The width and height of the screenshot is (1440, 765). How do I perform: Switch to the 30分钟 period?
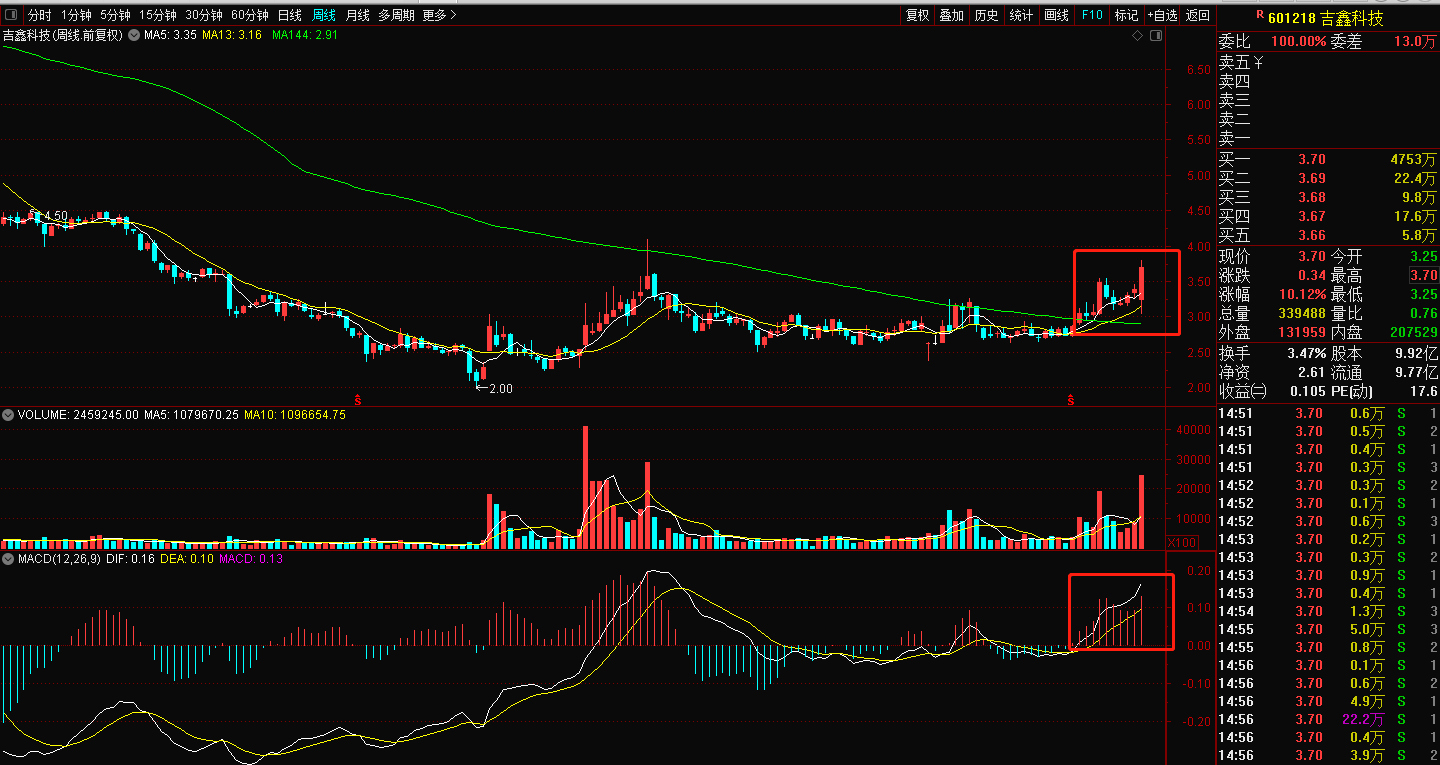(x=204, y=15)
